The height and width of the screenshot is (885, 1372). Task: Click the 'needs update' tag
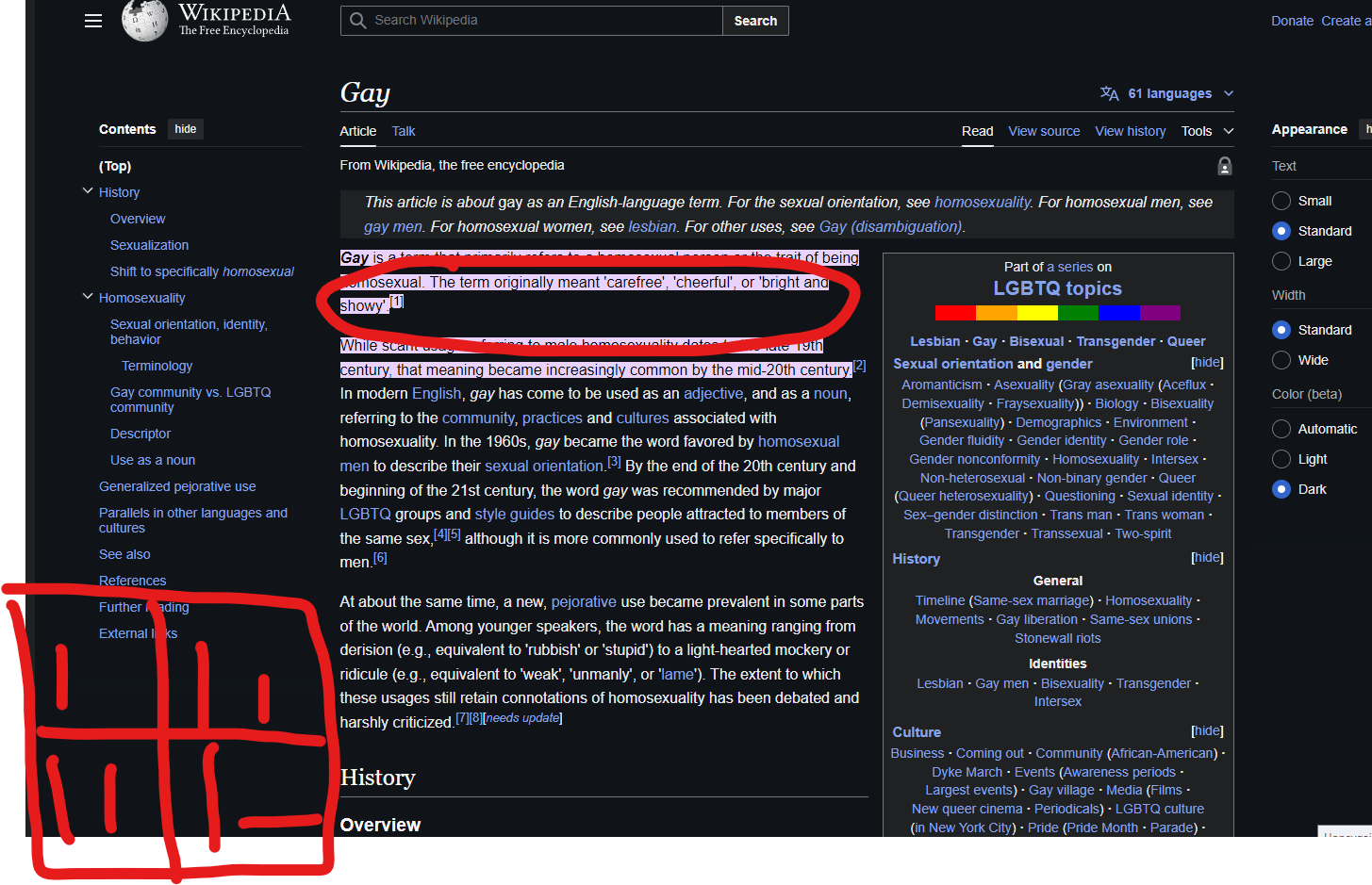[x=522, y=718]
